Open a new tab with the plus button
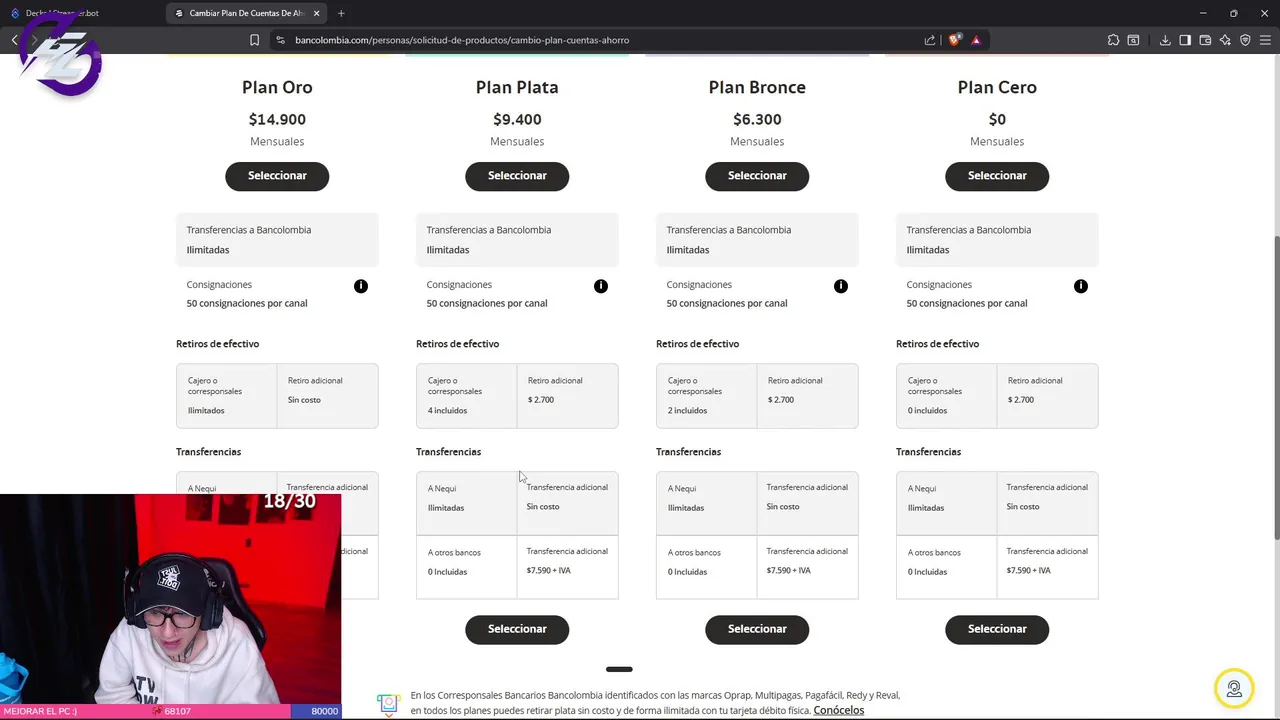Viewport: 1280px width, 720px height. (x=341, y=13)
